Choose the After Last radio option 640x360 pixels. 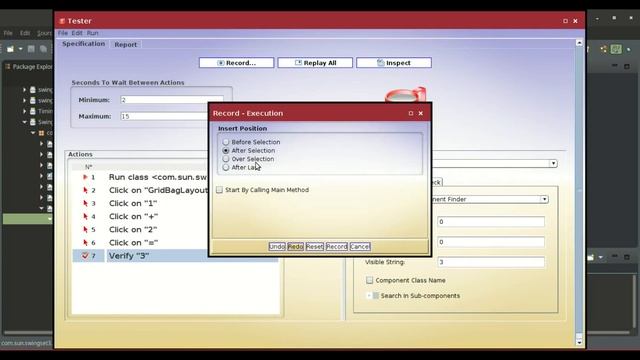click(x=226, y=168)
